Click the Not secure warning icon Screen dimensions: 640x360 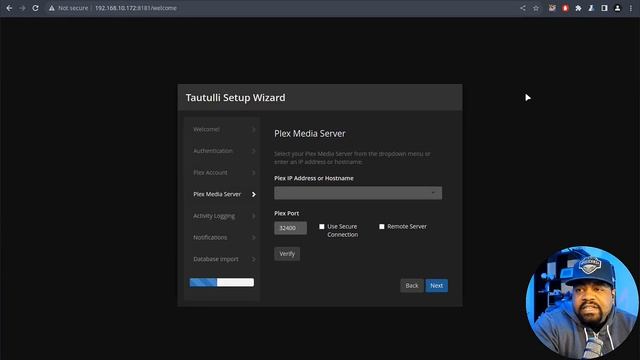coord(52,8)
